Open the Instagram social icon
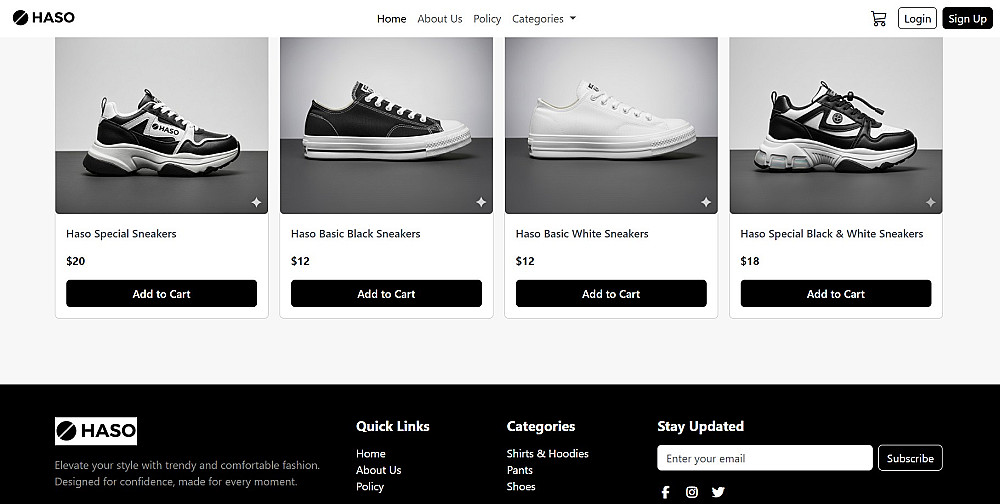This screenshot has height=504, width=1000. 691,492
